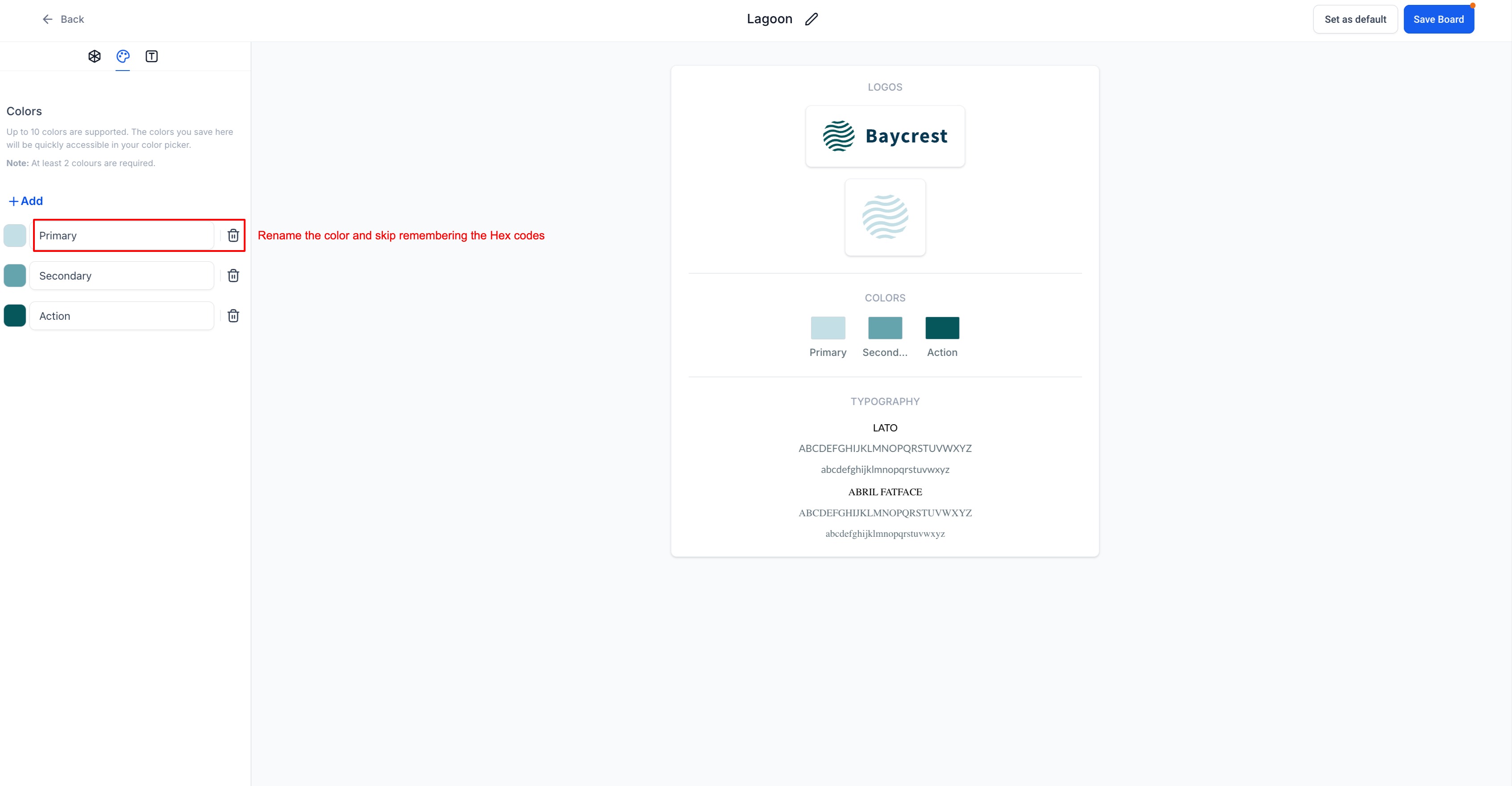Click the Save Board button
The image size is (1512, 786).
[1438, 19]
